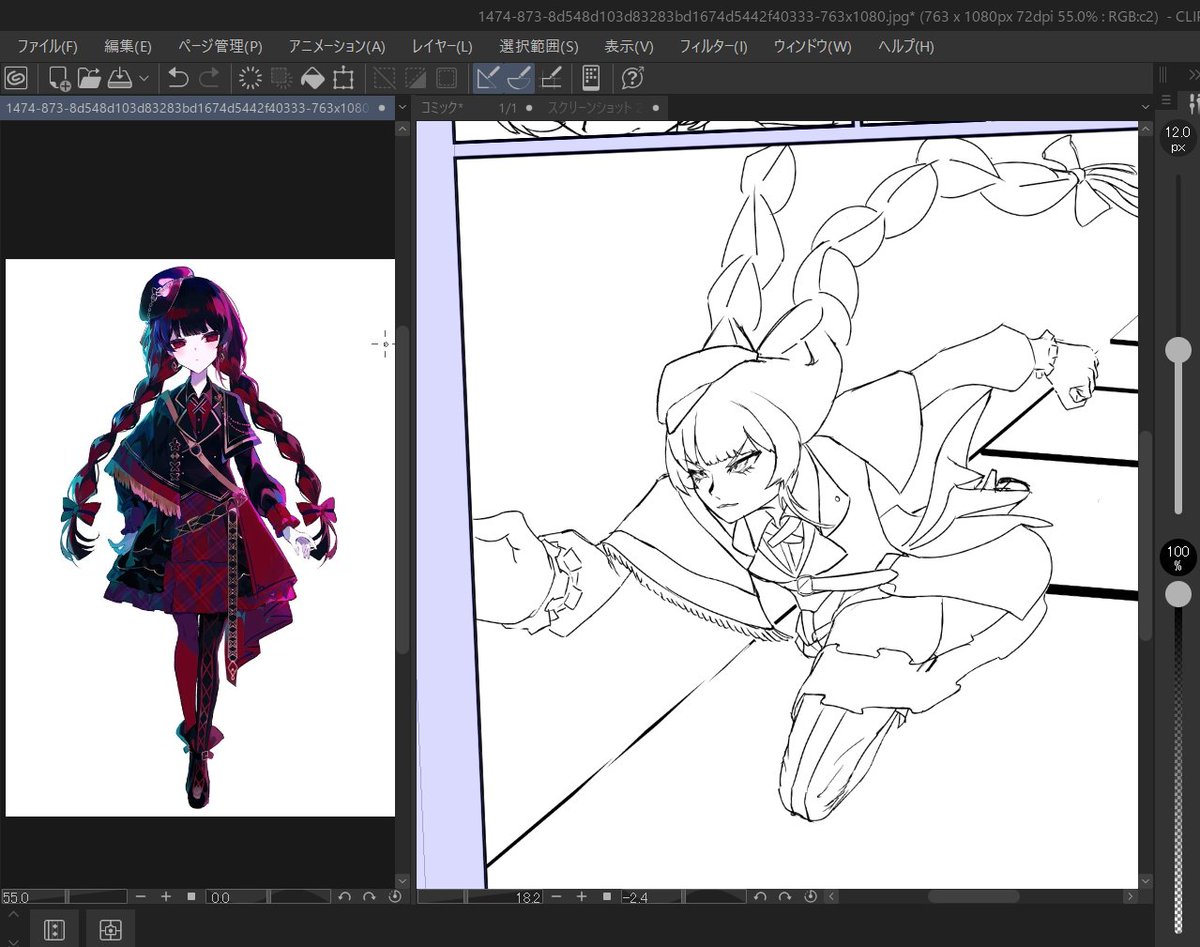Viewport: 1200px width, 947px height.
Task: Open the アニメーション(A) menu
Action: point(337,46)
